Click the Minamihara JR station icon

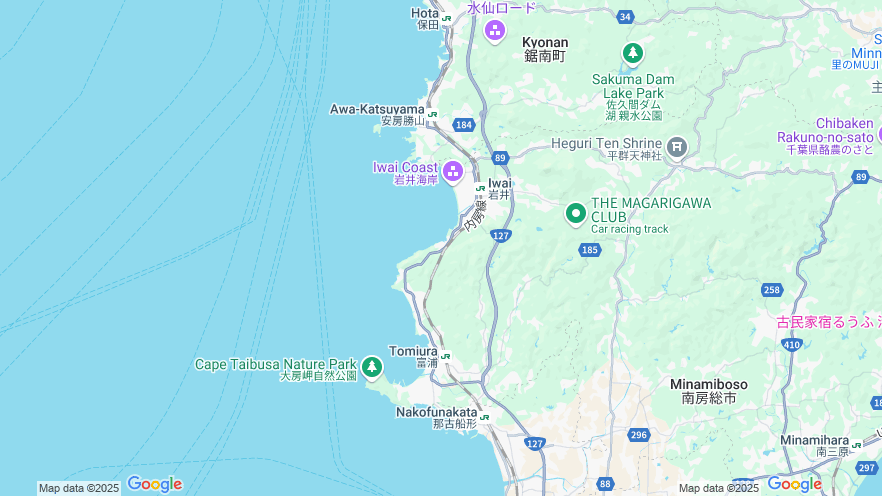(856, 445)
